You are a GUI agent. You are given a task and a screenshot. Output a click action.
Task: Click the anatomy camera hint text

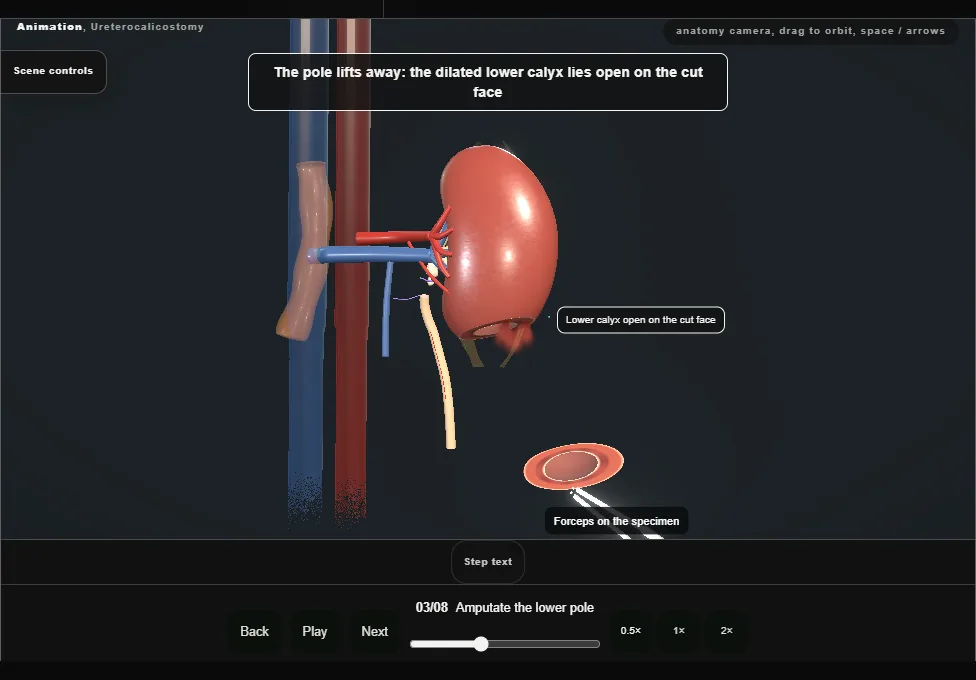pyautogui.click(x=810, y=31)
